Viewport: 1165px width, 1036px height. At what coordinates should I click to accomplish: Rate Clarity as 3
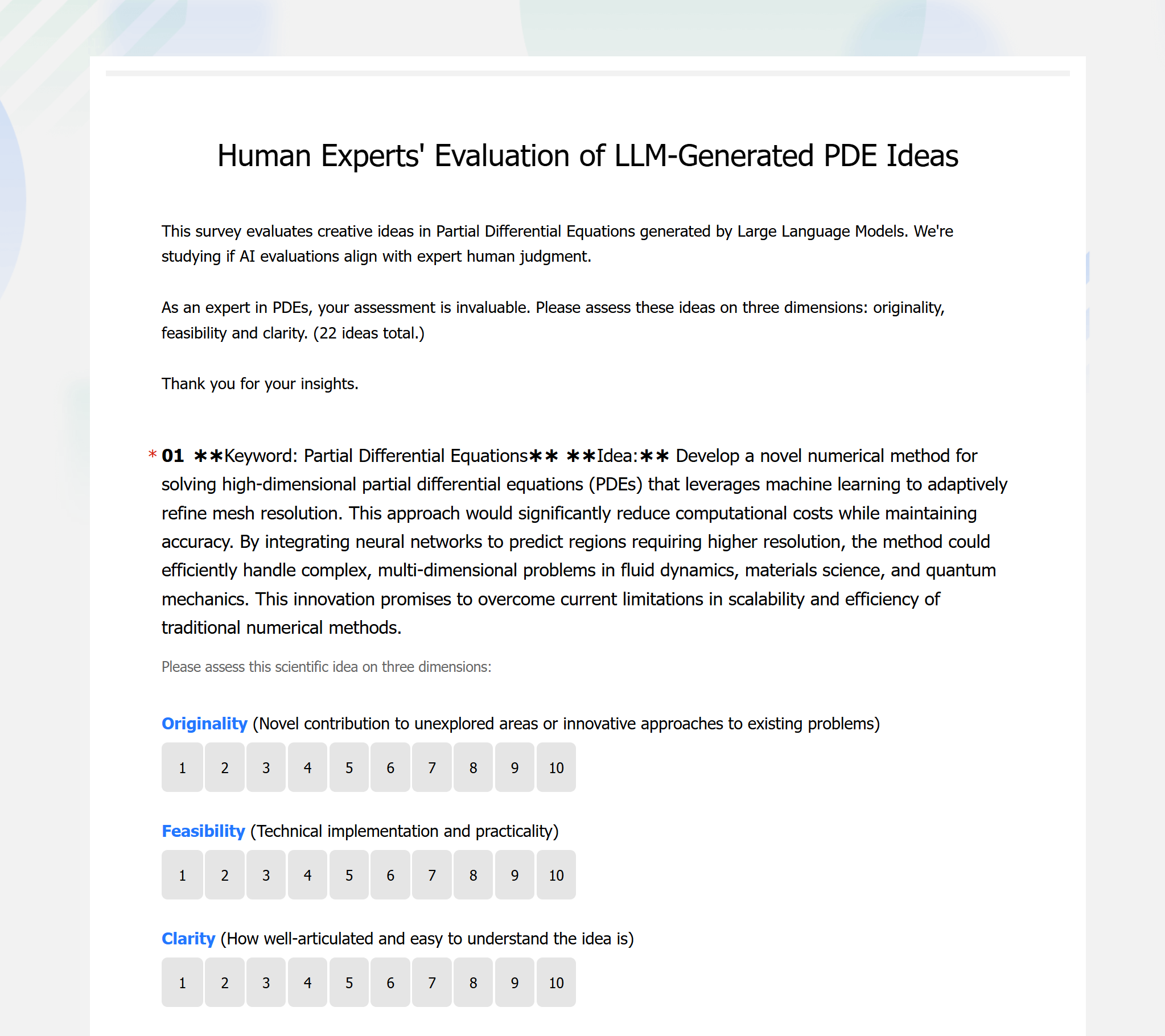pyautogui.click(x=266, y=982)
